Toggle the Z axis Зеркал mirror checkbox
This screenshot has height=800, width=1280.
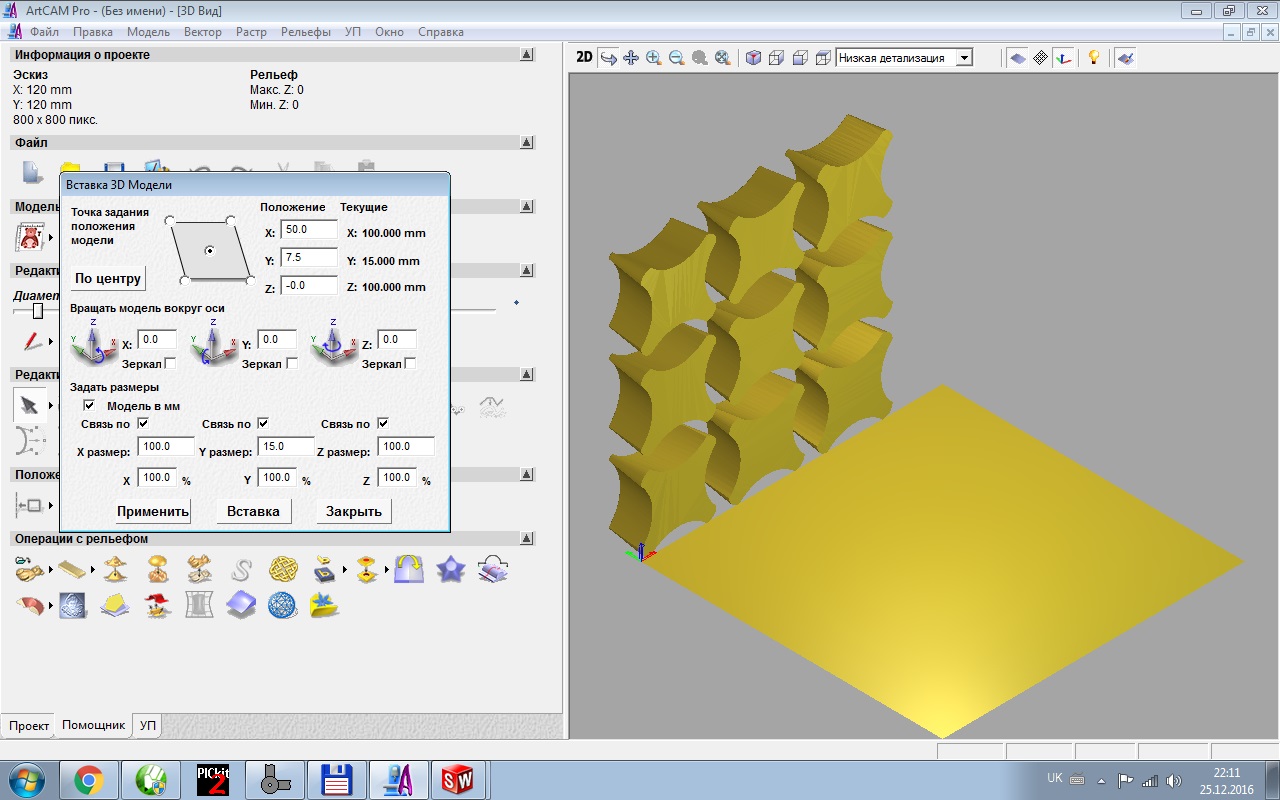(x=410, y=364)
